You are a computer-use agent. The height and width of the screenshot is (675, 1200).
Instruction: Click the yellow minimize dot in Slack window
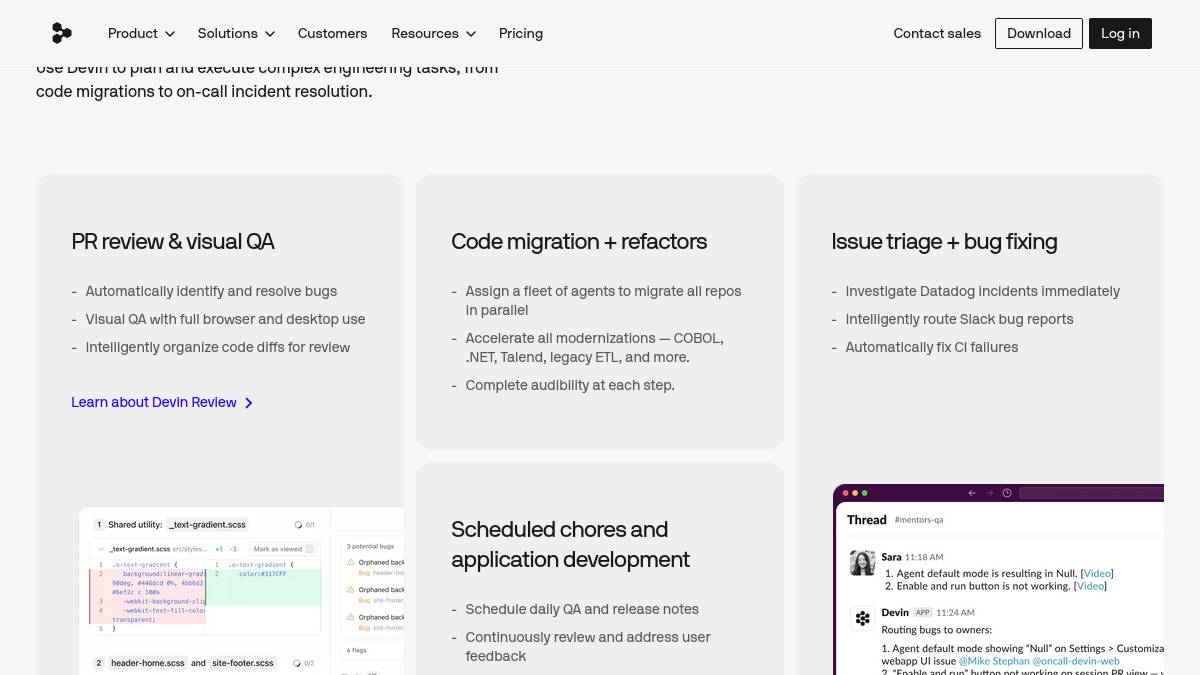coord(855,493)
